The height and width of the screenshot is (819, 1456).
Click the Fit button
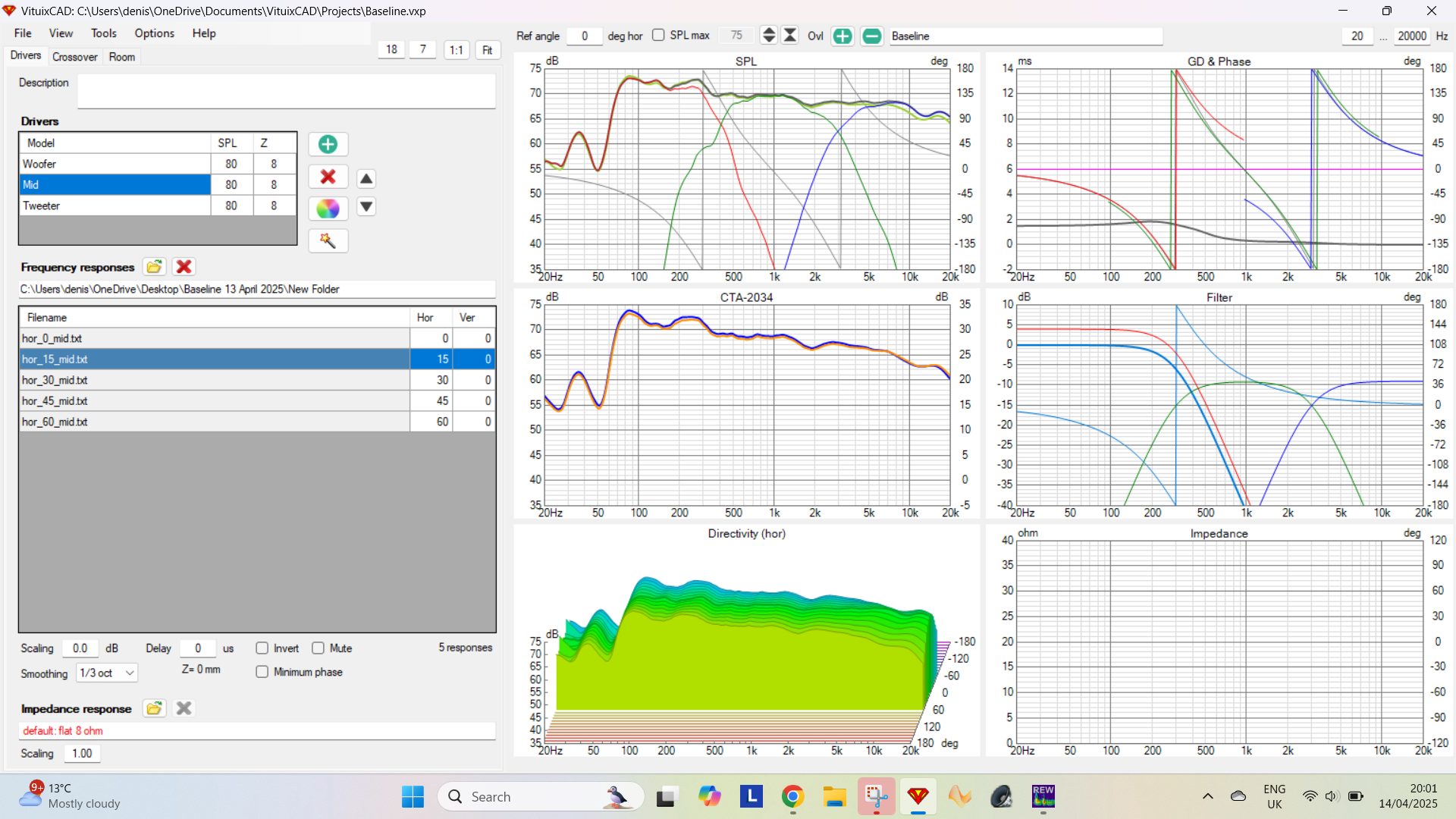pyautogui.click(x=488, y=50)
